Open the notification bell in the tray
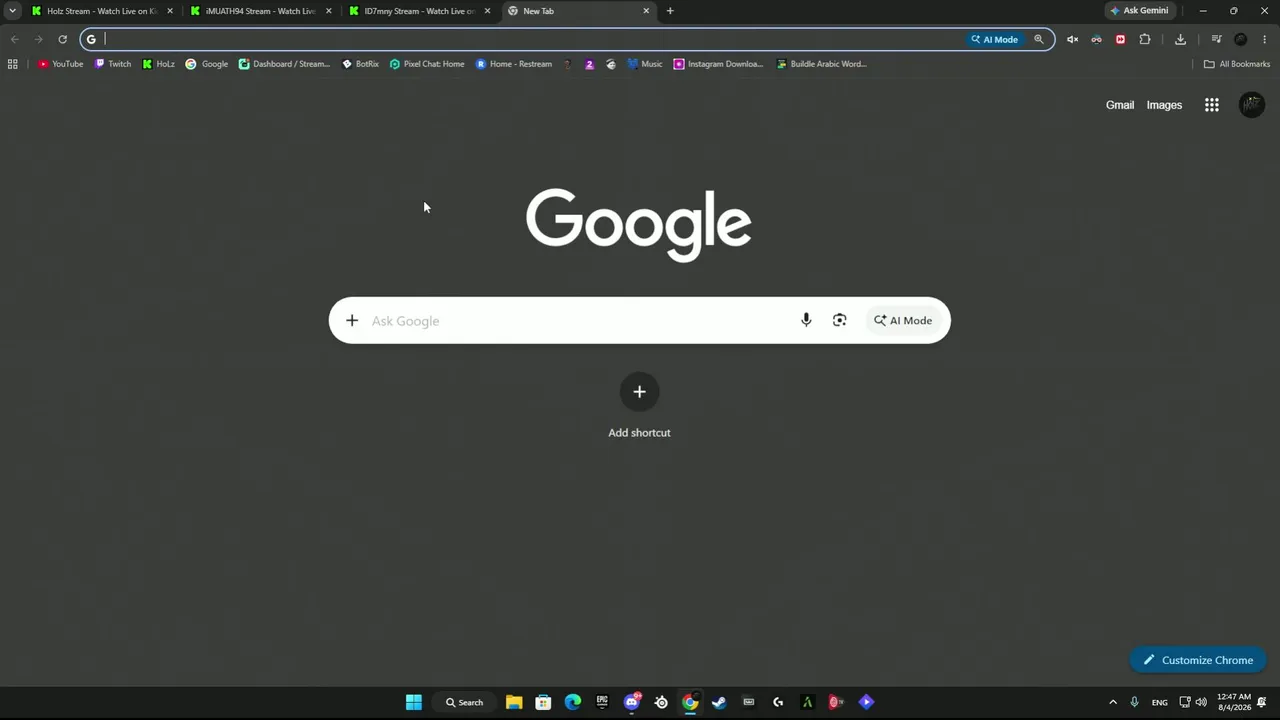This screenshot has width=1280, height=720. (1263, 702)
